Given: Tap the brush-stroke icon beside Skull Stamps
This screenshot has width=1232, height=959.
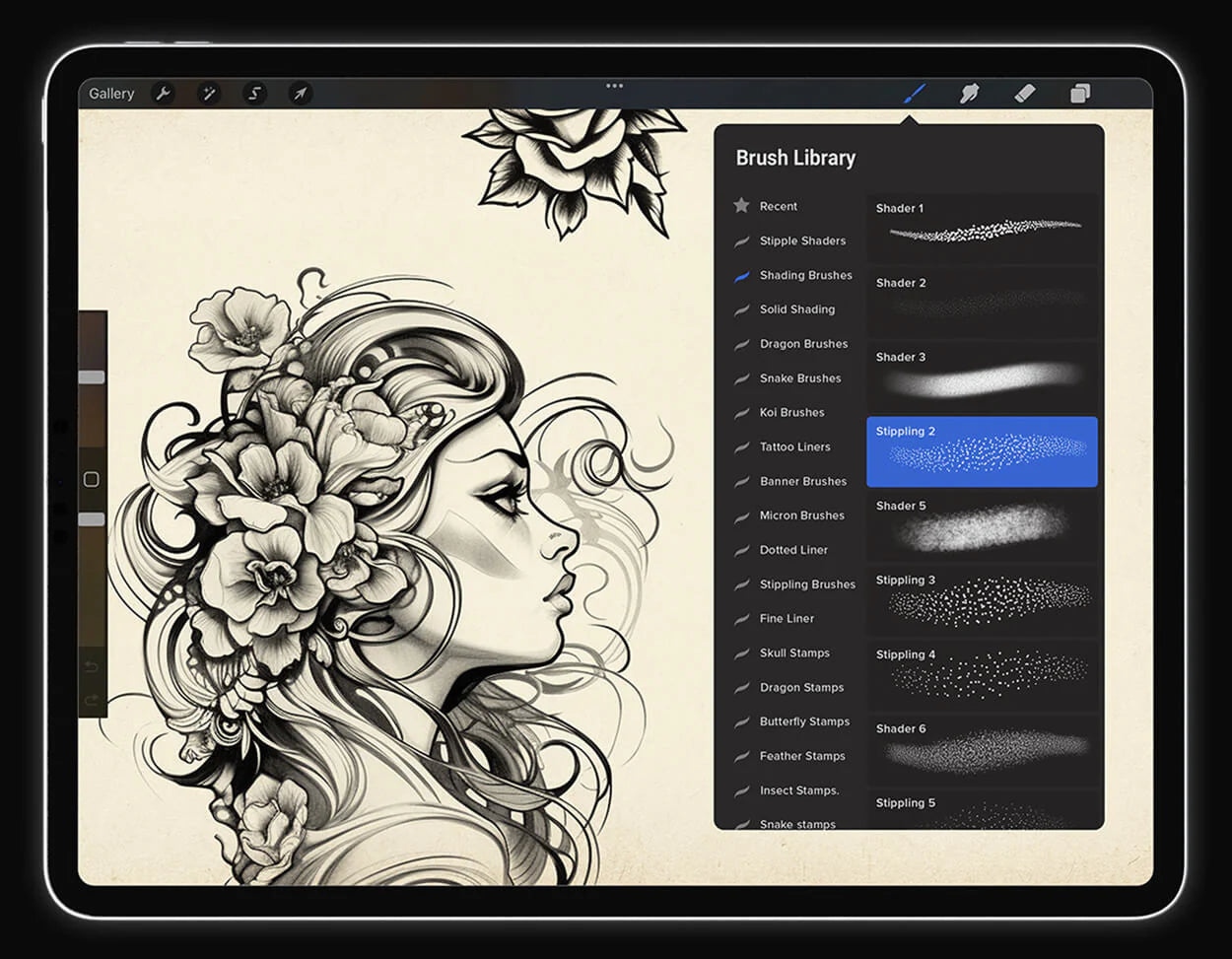Looking at the screenshot, I should coord(741,653).
